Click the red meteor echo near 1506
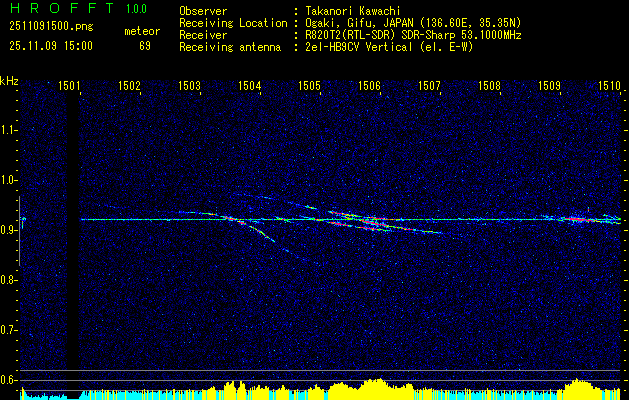The image size is (629, 400). (x=375, y=223)
